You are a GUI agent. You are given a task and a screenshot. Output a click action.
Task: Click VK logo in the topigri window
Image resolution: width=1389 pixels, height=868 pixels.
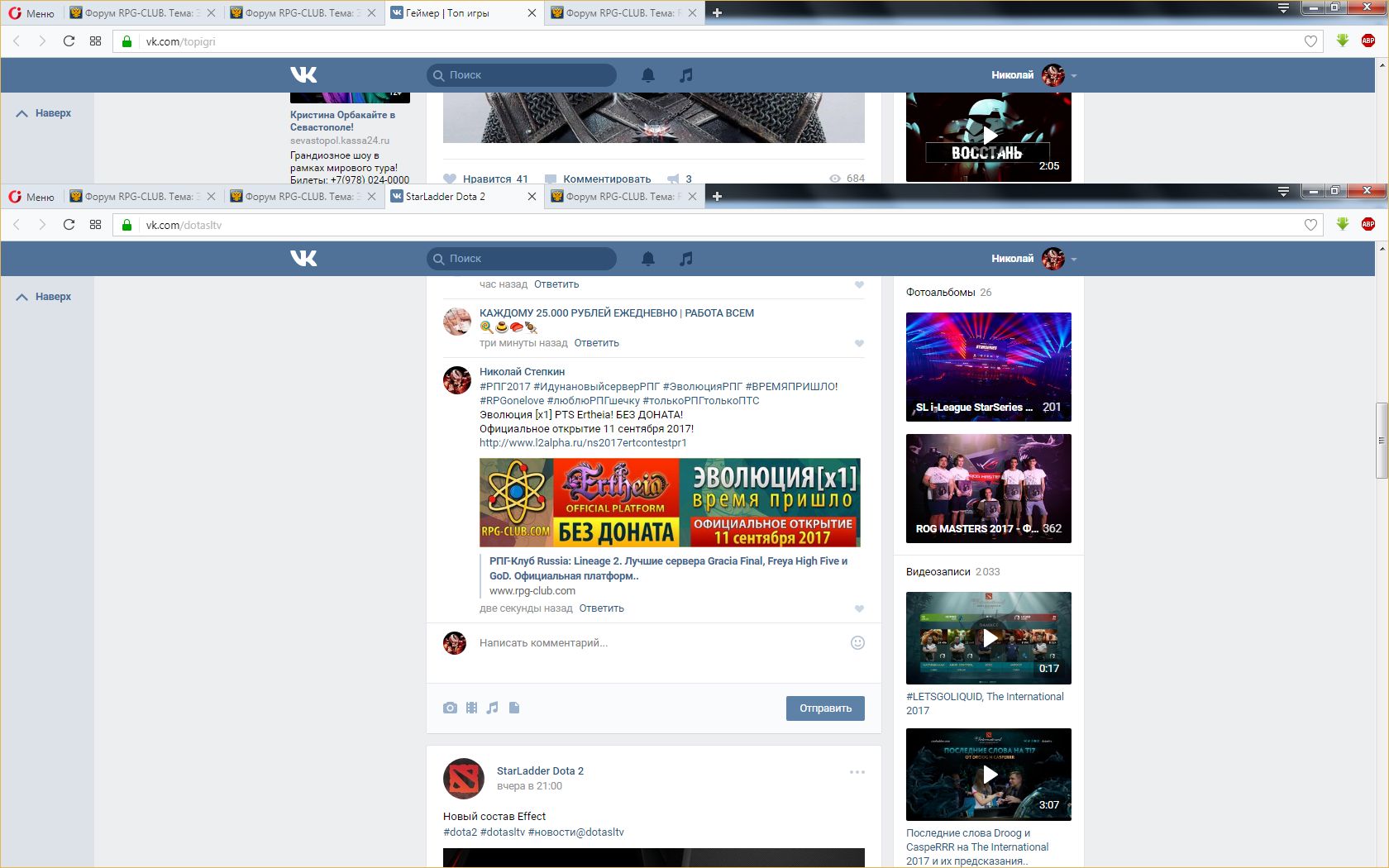tap(303, 75)
